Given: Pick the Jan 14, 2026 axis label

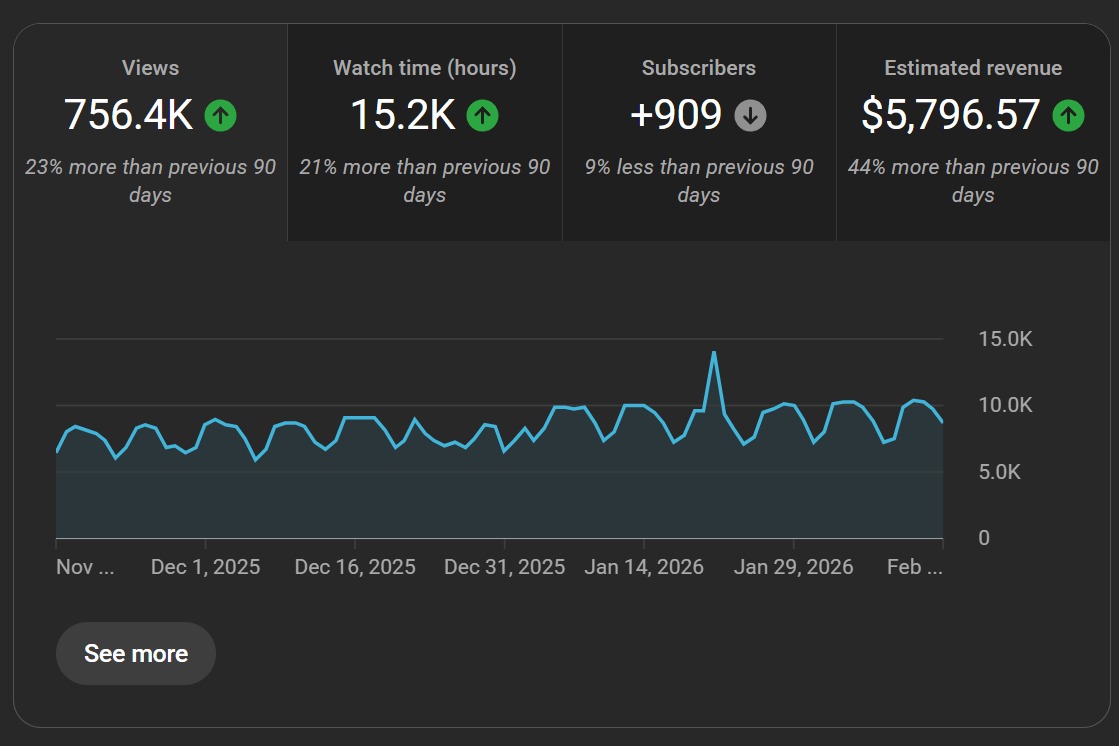Looking at the screenshot, I should (x=644, y=567).
